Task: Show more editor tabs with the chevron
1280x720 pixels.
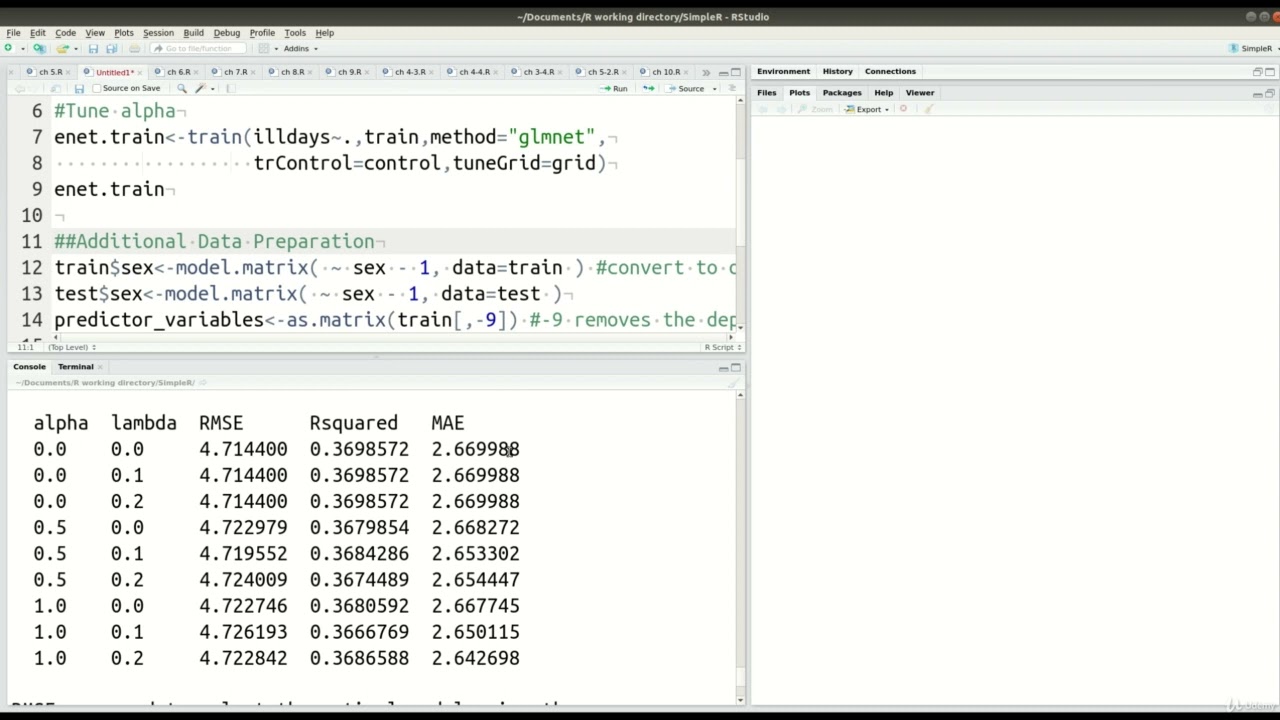Action: click(706, 72)
